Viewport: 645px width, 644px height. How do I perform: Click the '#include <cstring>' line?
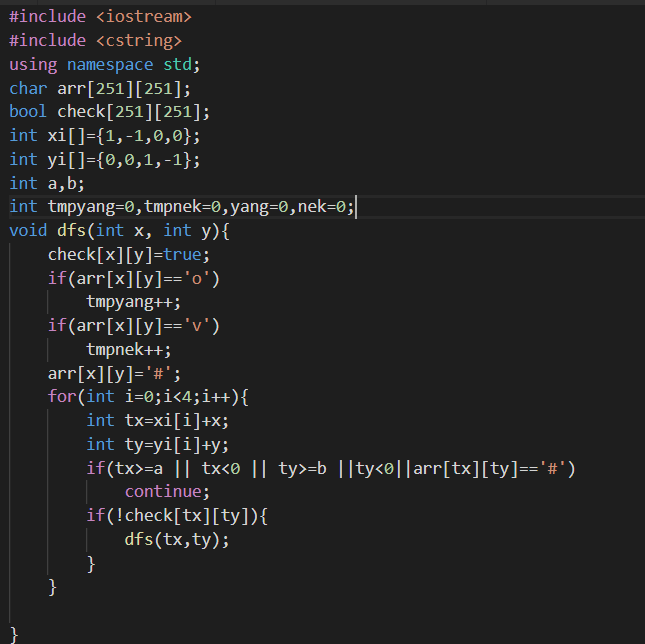[95, 41]
